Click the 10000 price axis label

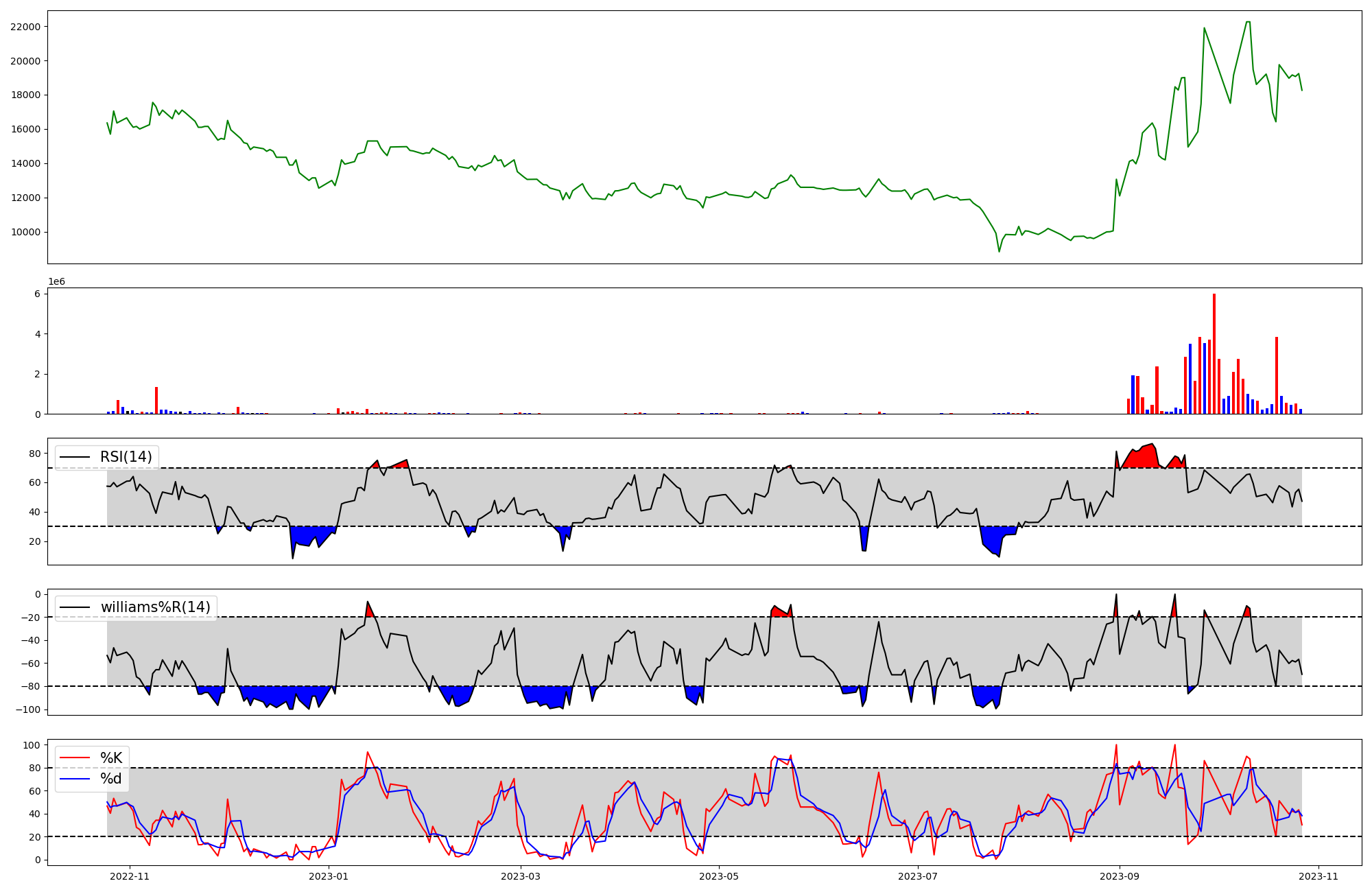tap(25, 232)
